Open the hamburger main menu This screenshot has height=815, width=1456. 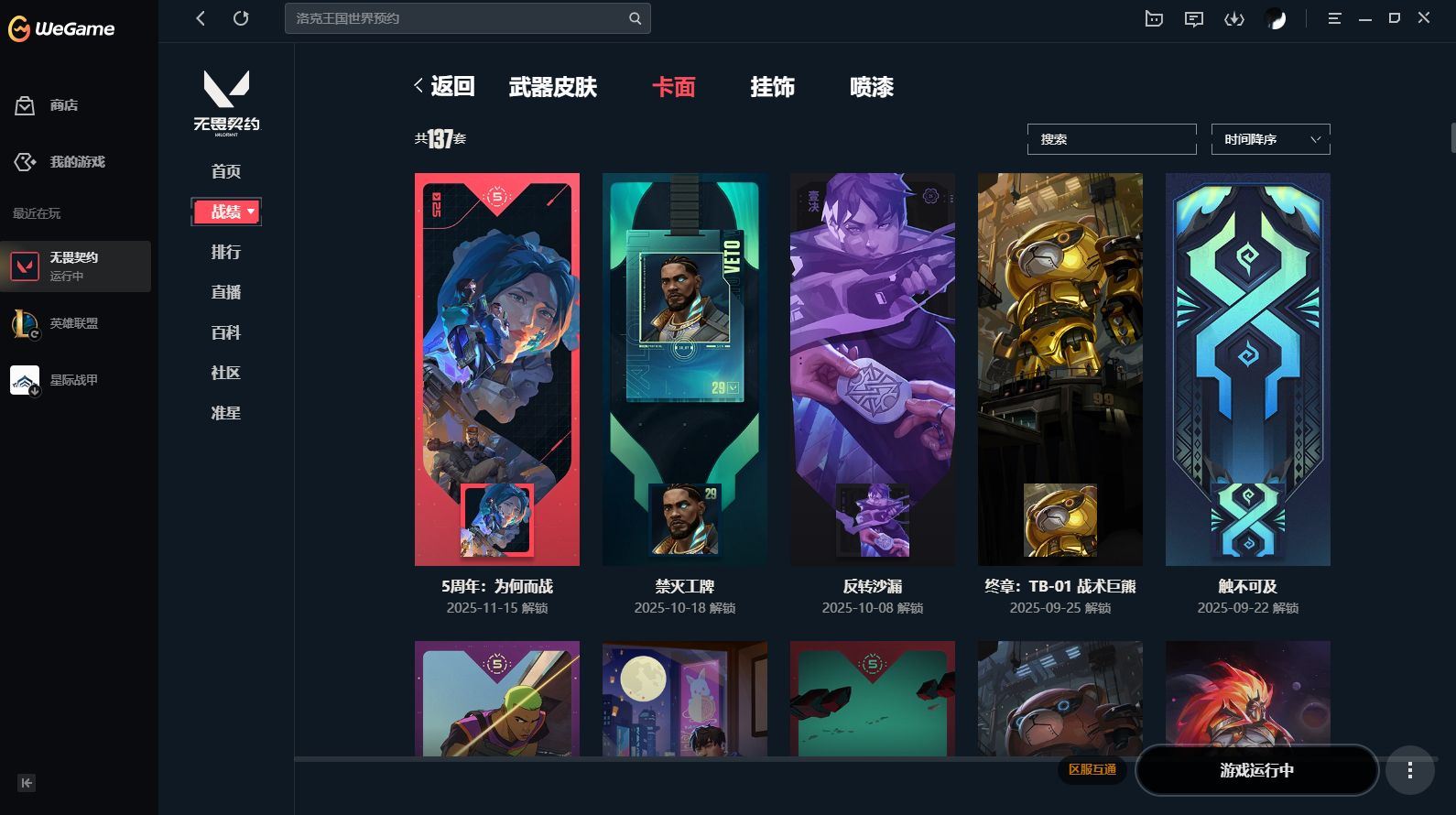click(x=1334, y=18)
